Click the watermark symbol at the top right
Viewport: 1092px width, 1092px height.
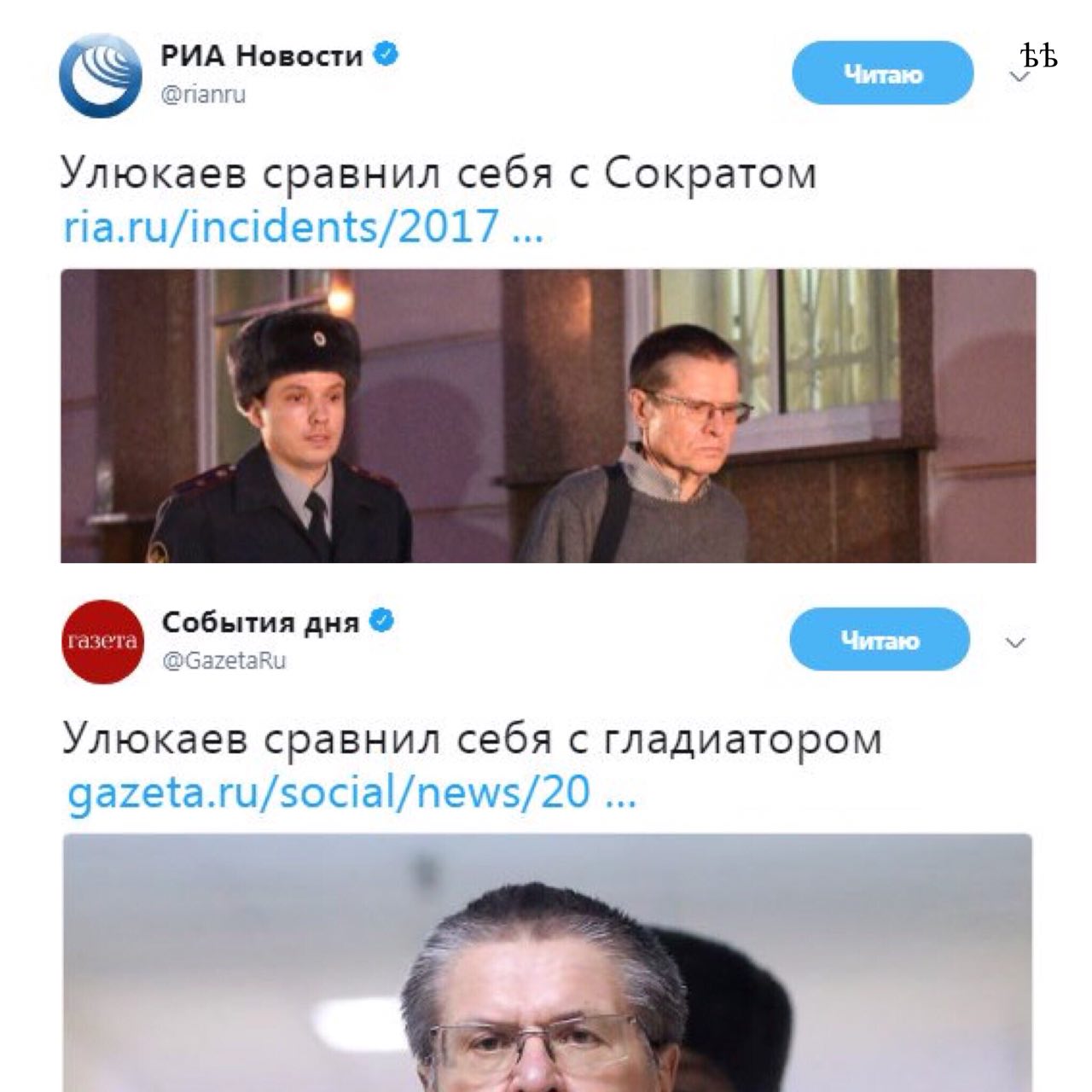coord(1039,56)
